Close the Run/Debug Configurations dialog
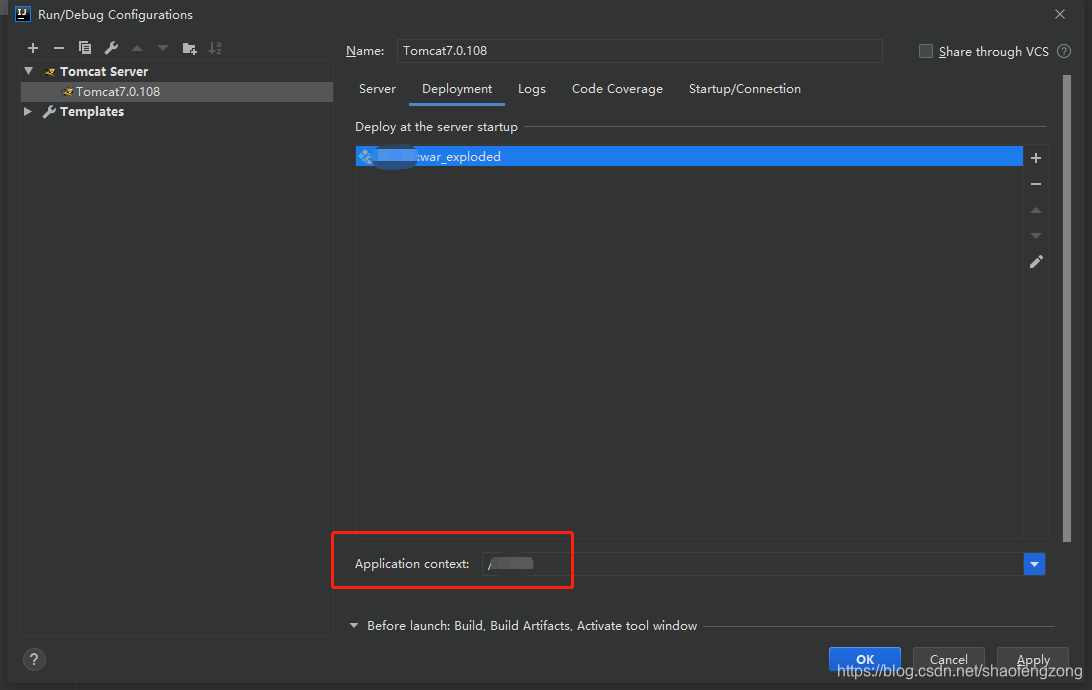This screenshot has height=690, width=1092. coord(1059,14)
